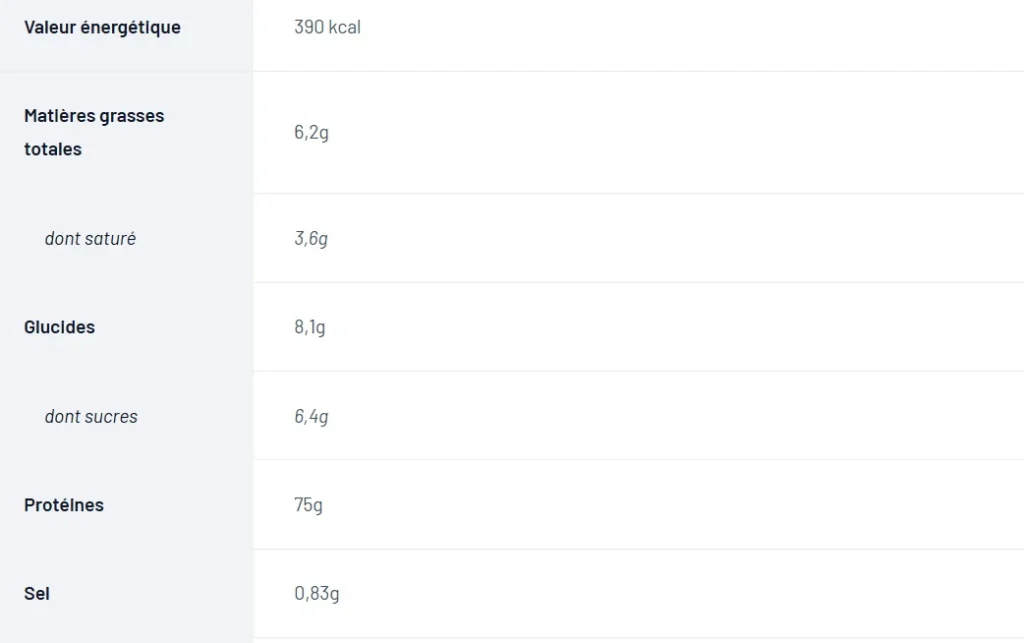Select the 390 kcal value
Screen dimensions: 1024x643
[x=327, y=27]
